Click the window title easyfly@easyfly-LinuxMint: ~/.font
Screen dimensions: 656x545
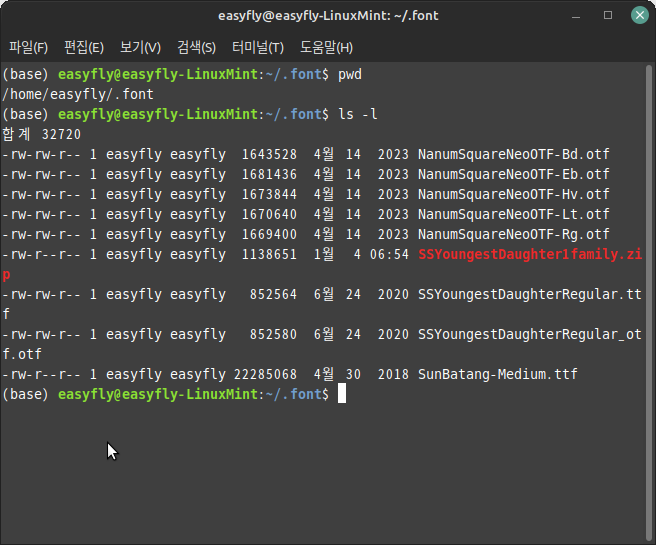tap(328, 16)
